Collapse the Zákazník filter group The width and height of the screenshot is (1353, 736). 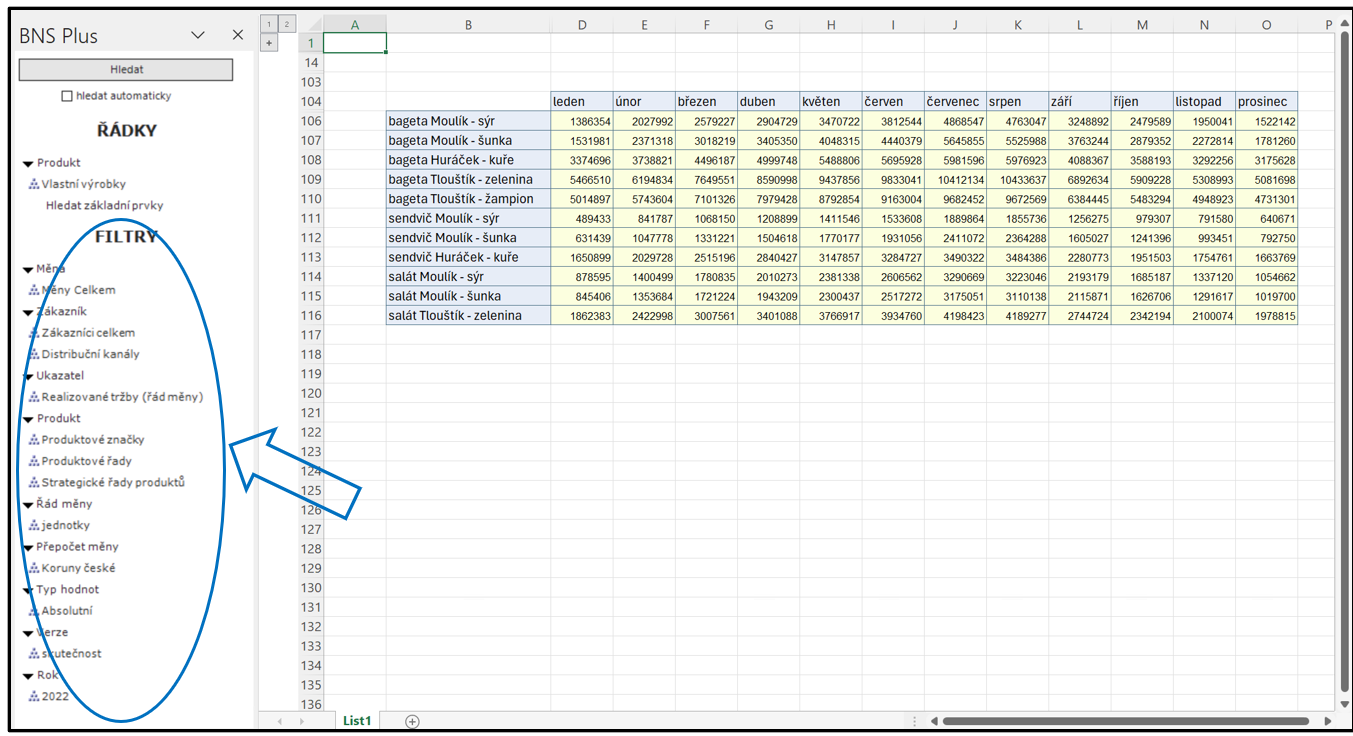(x=28, y=312)
